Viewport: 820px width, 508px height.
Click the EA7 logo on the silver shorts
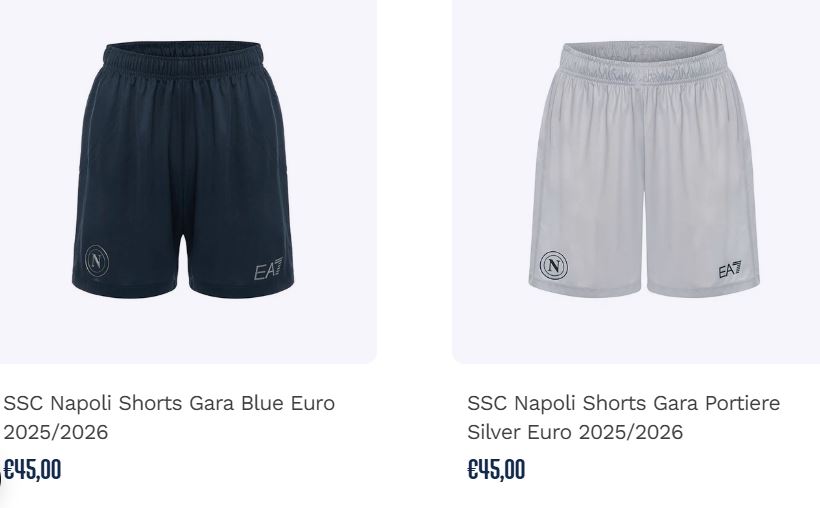(x=730, y=269)
